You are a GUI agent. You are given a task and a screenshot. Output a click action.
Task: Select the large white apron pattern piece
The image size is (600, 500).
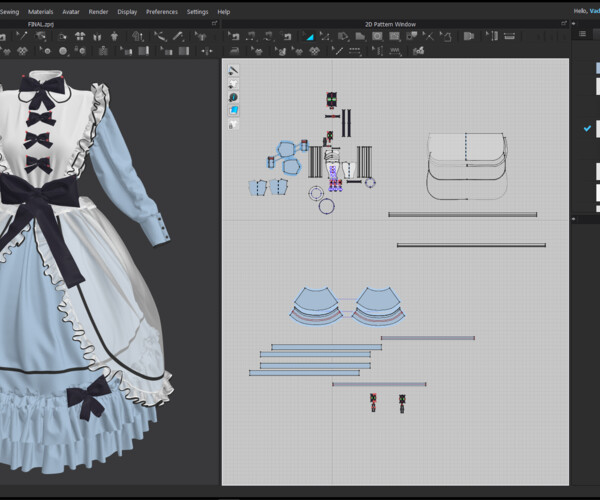click(467, 166)
